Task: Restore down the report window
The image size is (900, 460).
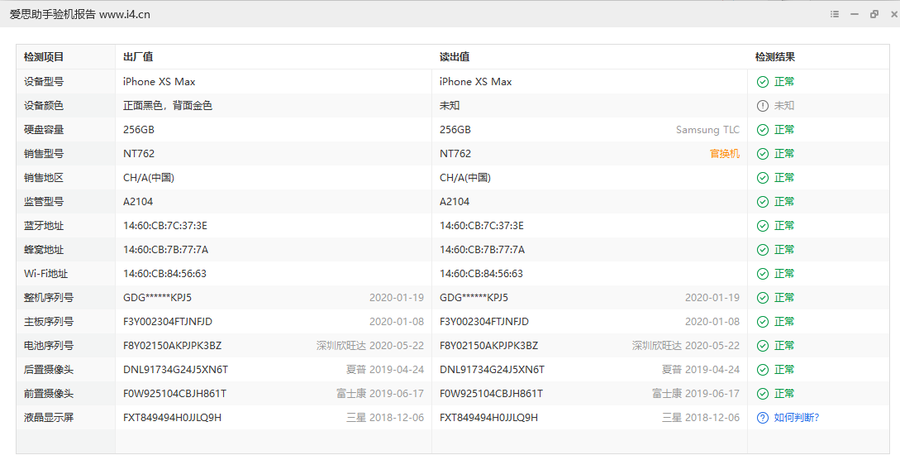Action: click(x=874, y=14)
